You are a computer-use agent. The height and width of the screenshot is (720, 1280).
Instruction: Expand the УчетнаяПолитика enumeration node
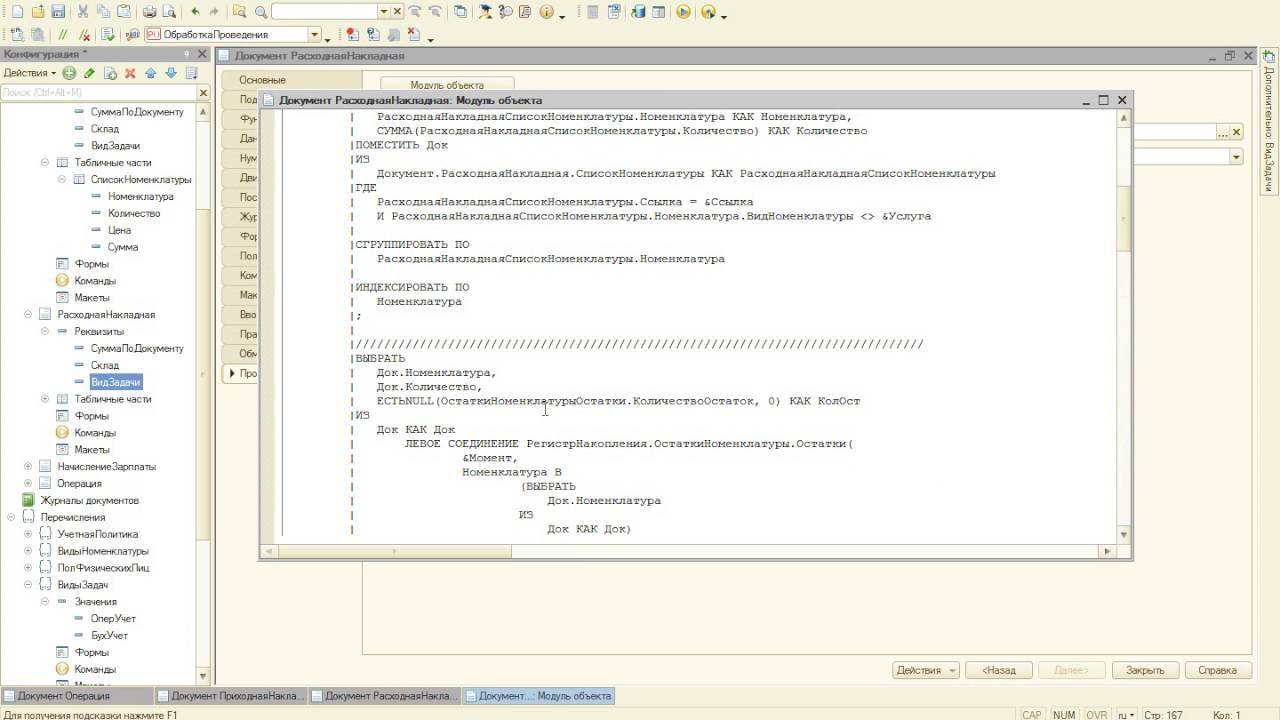click(28, 534)
